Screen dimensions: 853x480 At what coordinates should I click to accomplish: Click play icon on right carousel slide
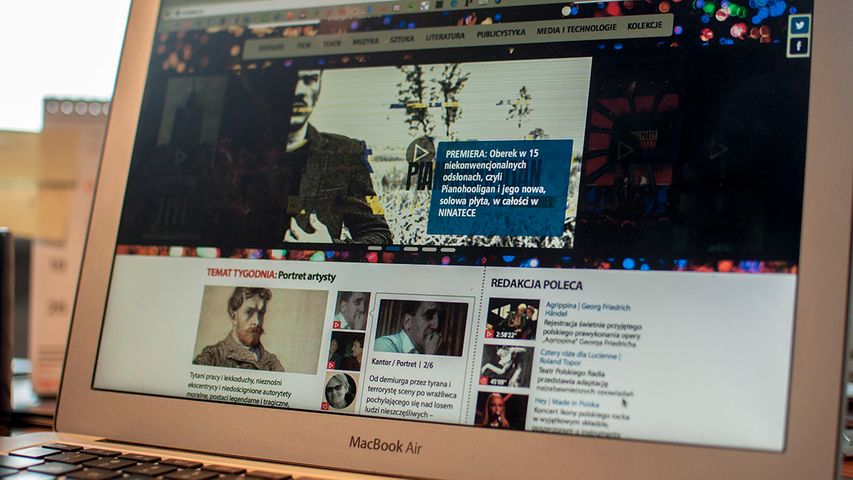(625, 150)
